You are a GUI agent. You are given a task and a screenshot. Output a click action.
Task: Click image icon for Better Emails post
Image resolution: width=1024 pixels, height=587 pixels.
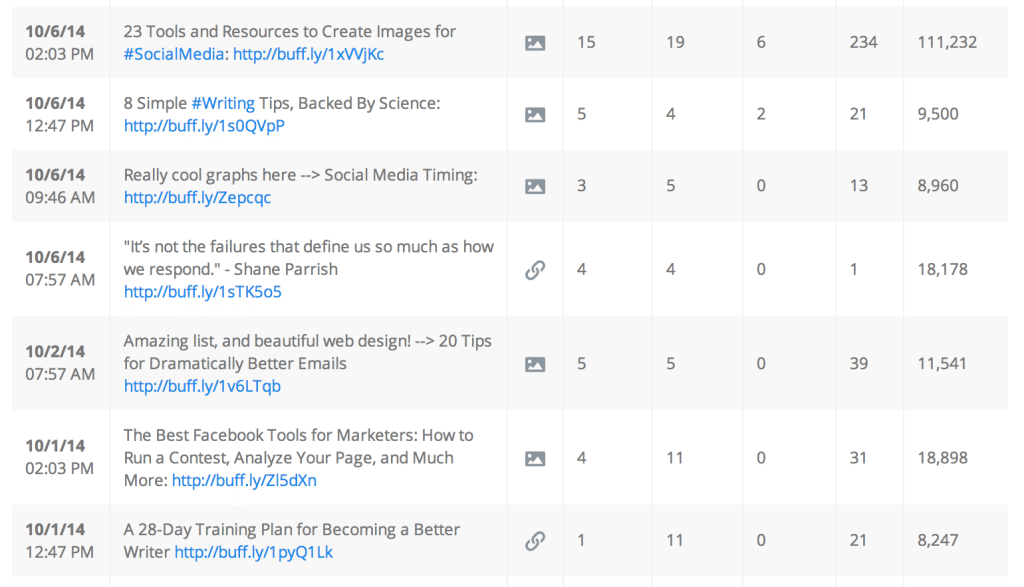click(x=535, y=364)
